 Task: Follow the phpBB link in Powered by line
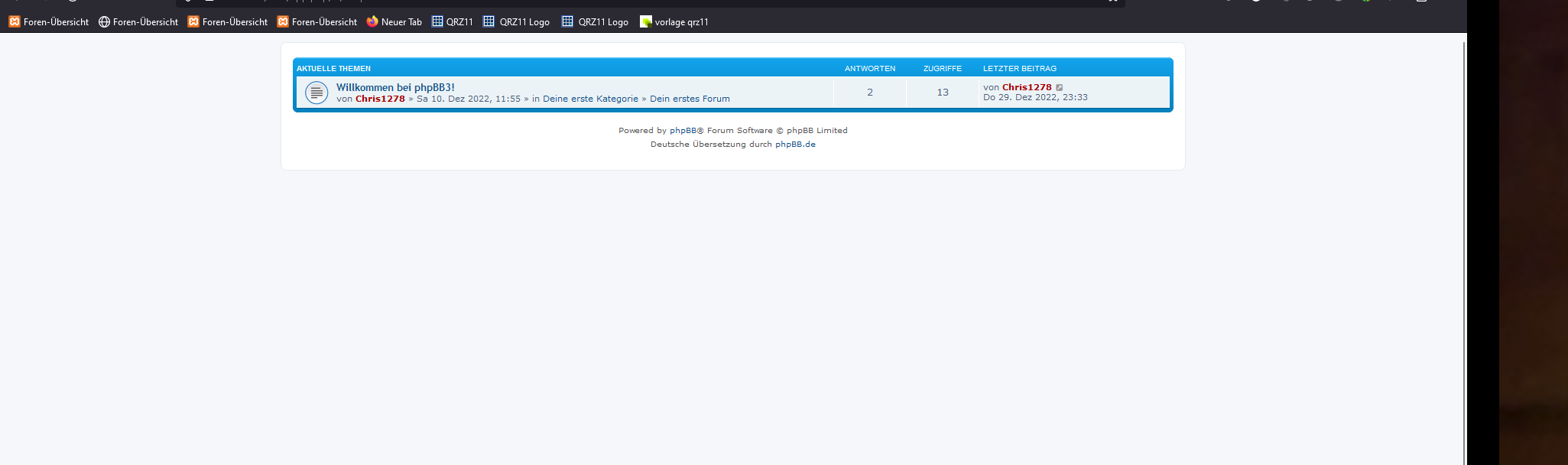click(x=683, y=131)
